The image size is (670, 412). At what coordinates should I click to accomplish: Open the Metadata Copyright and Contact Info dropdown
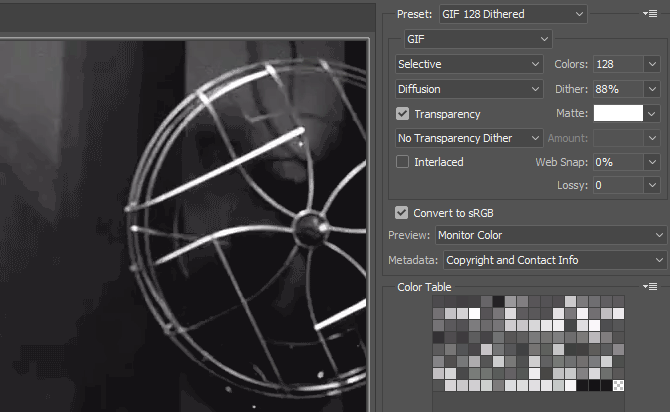pos(555,260)
